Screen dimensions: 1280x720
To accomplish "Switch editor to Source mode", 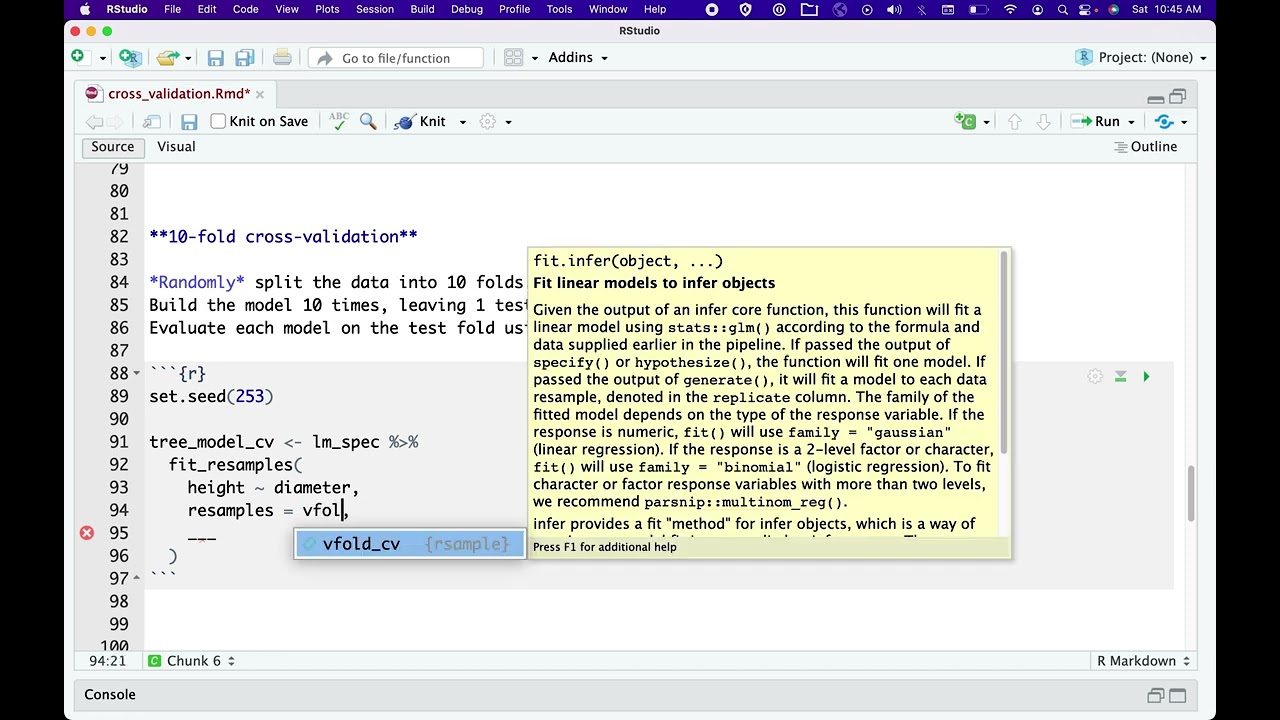I will [x=112, y=147].
